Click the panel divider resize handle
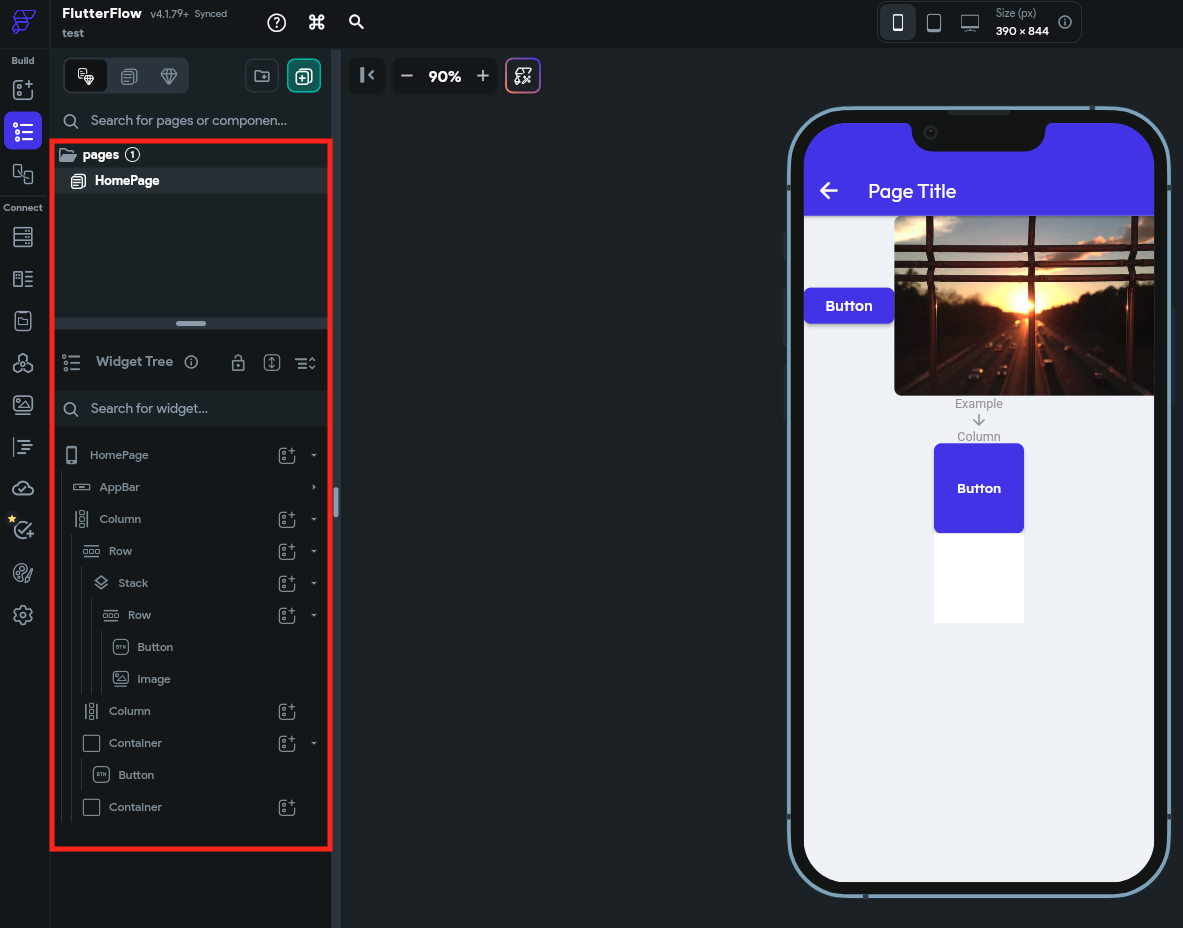Image resolution: width=1183 pixels, height=928 pixels. click(191, 324)
